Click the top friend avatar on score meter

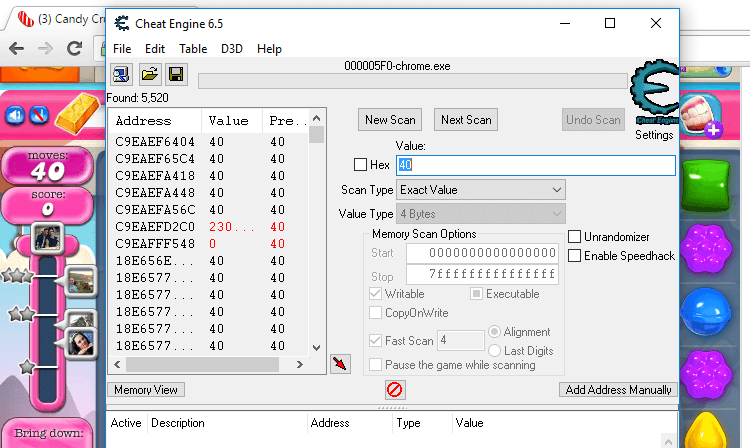[x=47, y=238]
